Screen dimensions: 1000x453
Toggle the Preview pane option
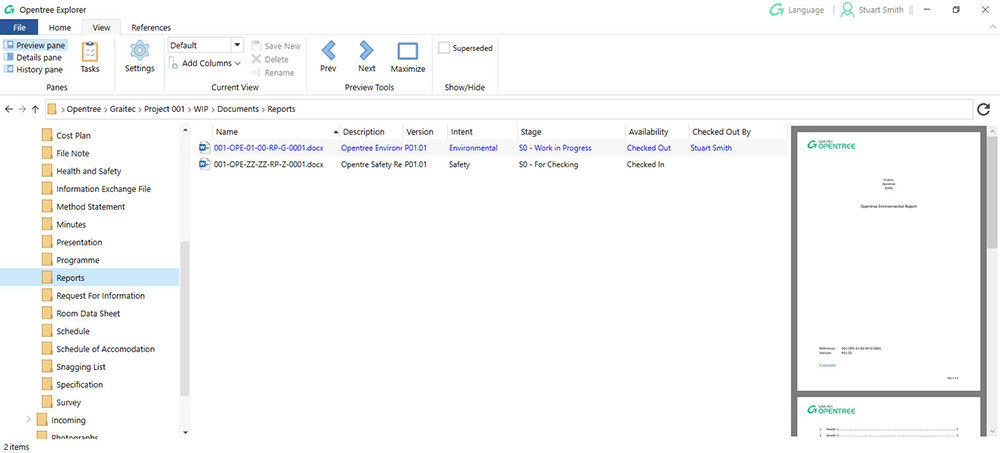tap(35, 45)
